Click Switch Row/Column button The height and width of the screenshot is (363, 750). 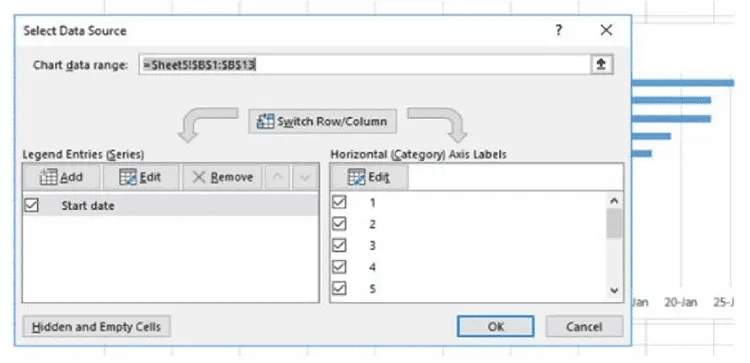pos(322,121)
